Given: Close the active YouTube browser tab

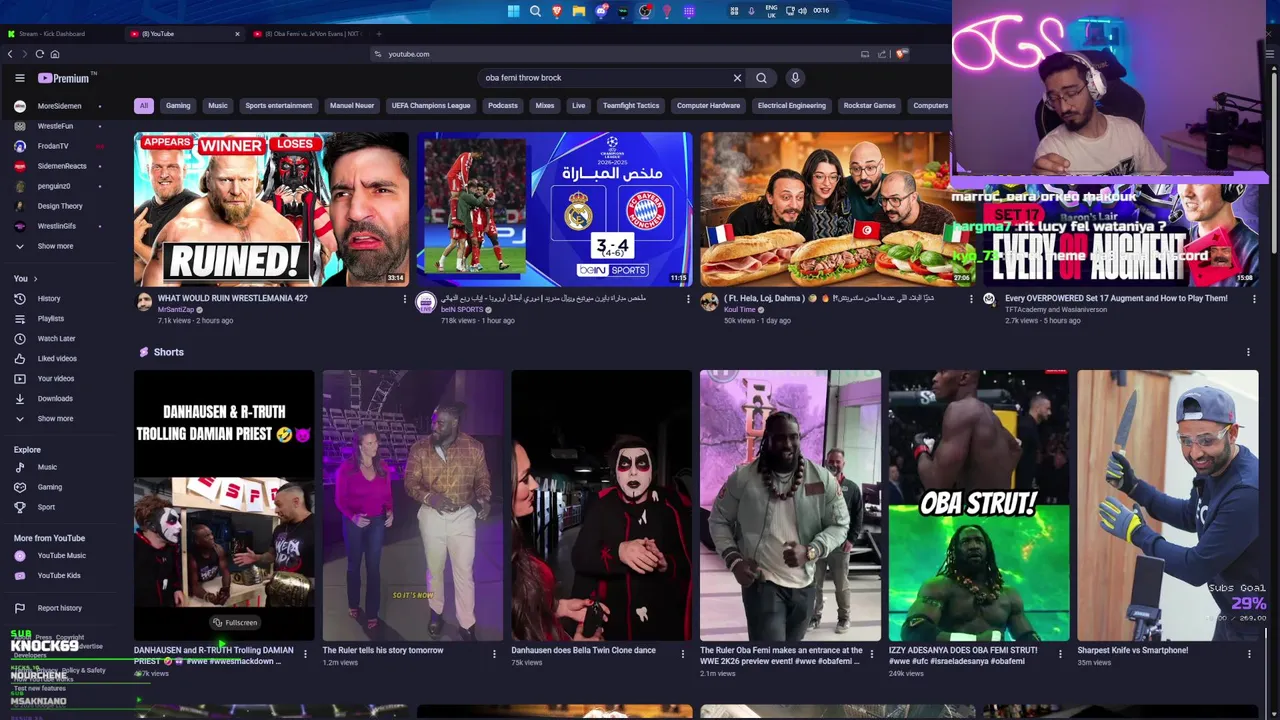Looking at the screenshot, I should coord(237,34).
